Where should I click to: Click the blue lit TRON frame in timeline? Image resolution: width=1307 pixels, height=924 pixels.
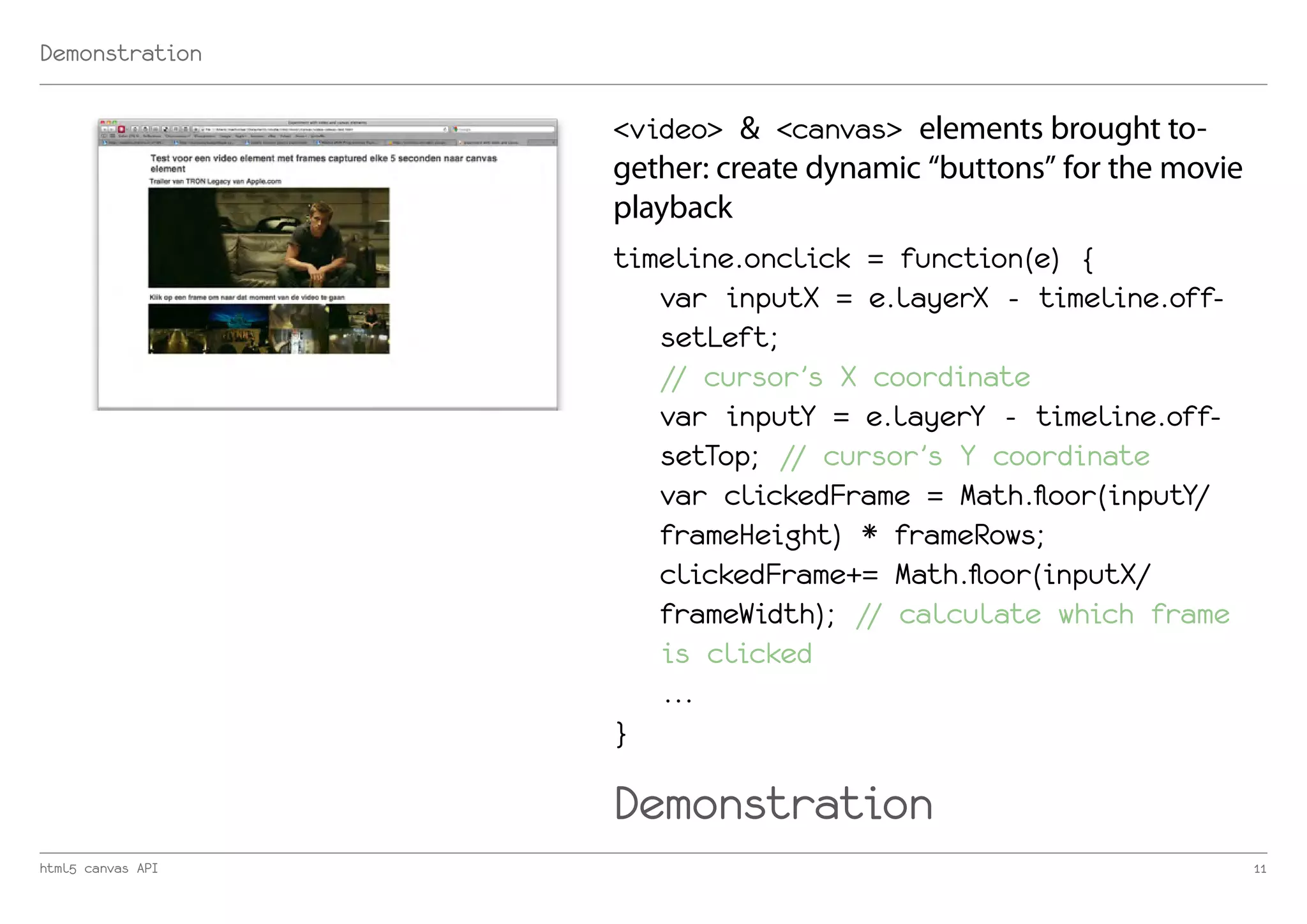pos(237,315)
